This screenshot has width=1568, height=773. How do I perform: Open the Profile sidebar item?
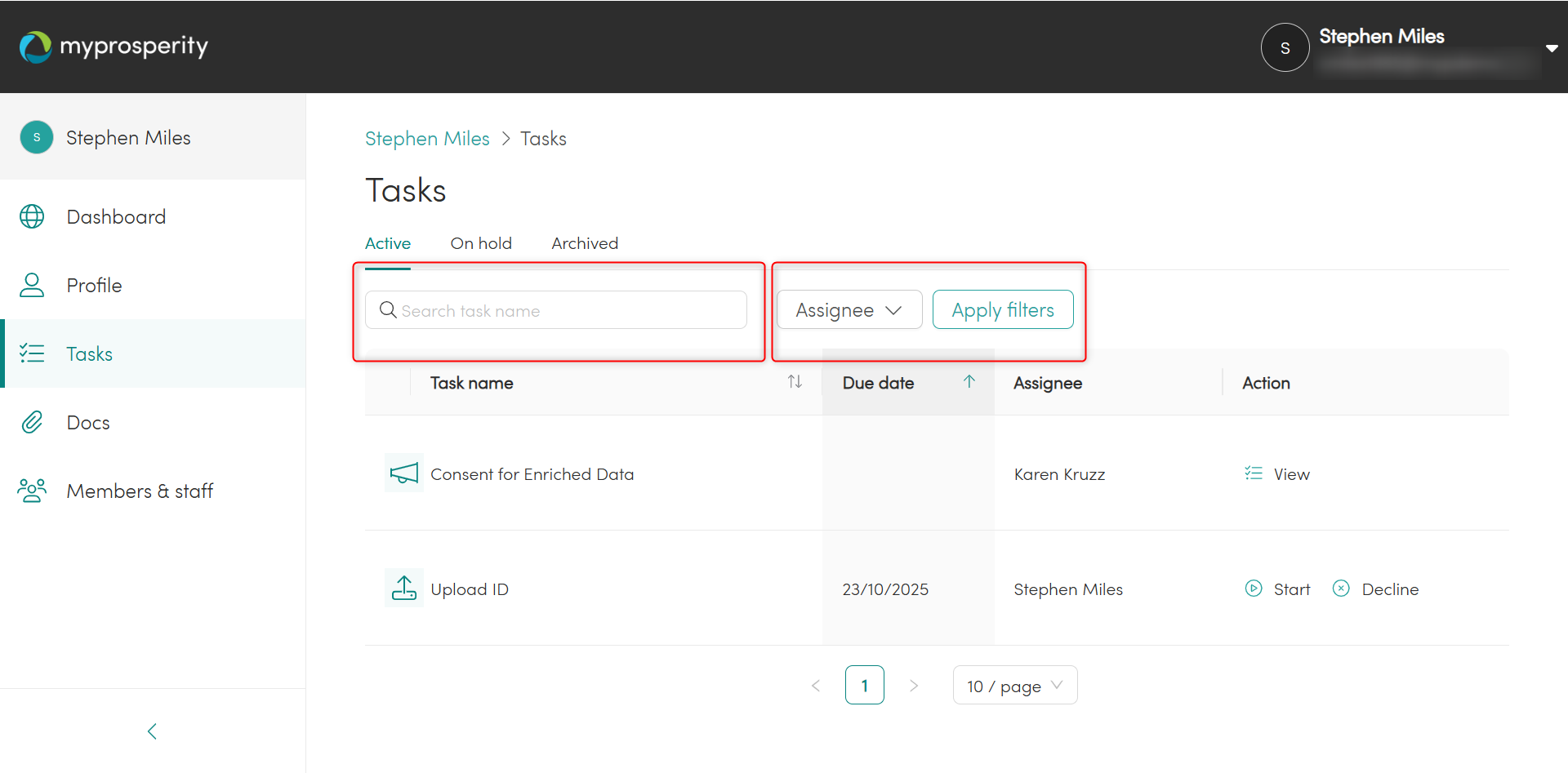pos(153,285)
